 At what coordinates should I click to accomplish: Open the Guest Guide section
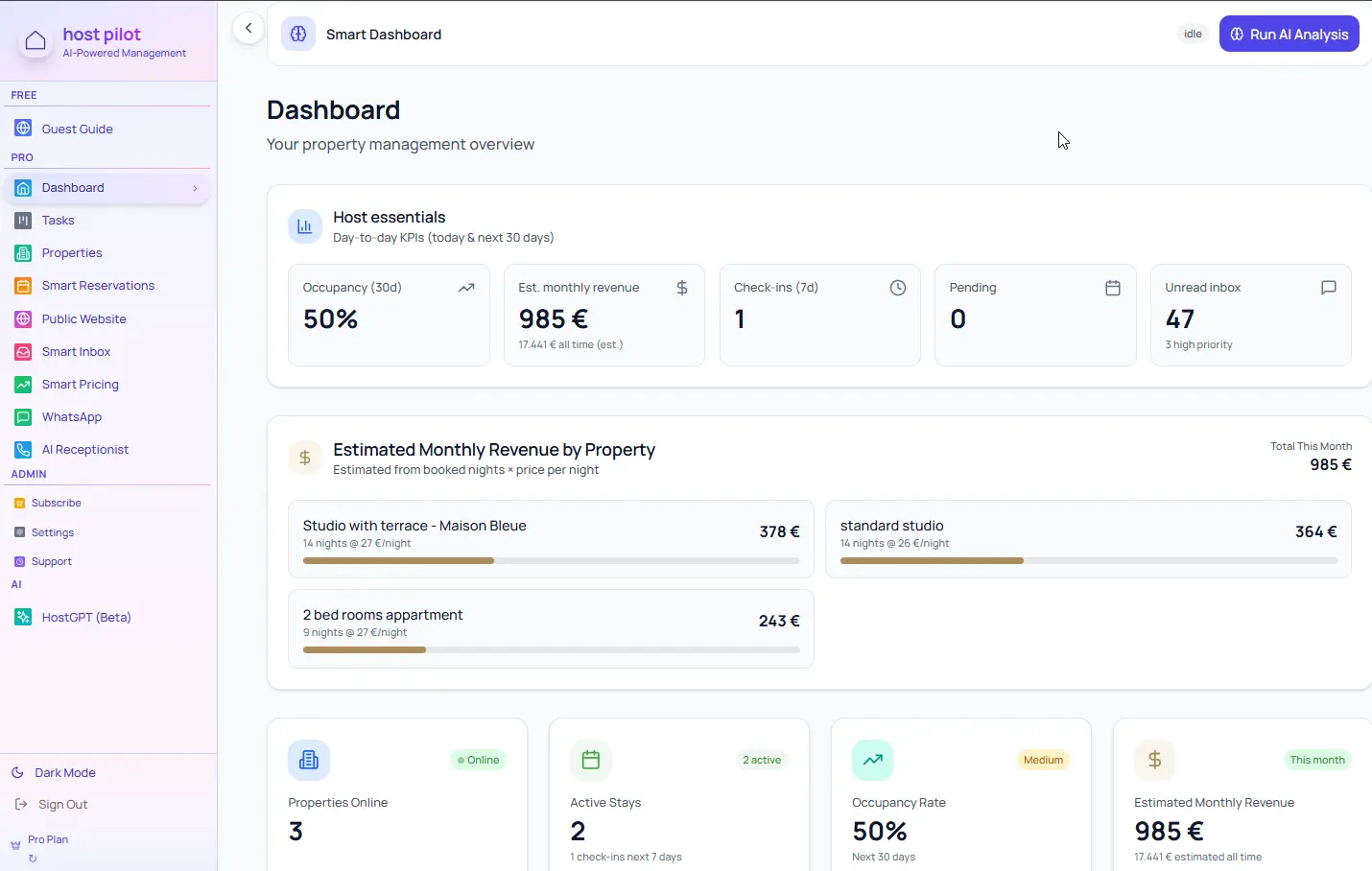coord(77,128)
